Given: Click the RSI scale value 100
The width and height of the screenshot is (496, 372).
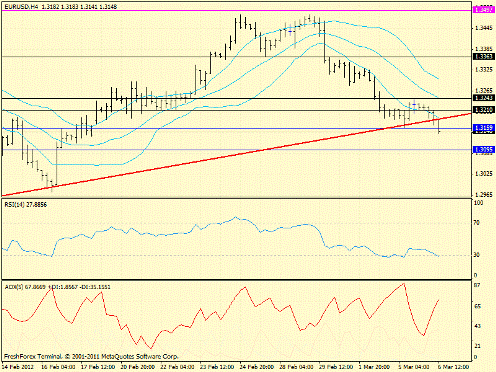Looking at the screenshot, I should (x=478, y=203).
